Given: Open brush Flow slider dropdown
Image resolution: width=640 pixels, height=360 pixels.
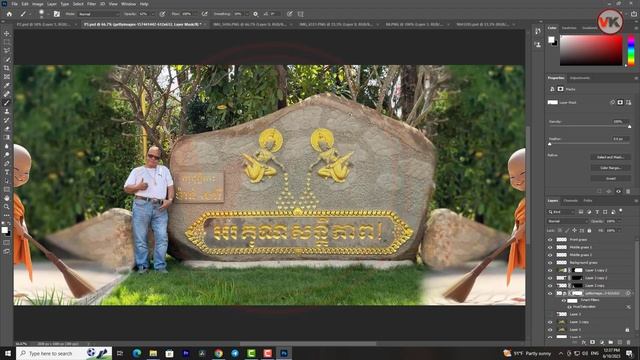Looking at the screenshot, I should coord(195,14).
